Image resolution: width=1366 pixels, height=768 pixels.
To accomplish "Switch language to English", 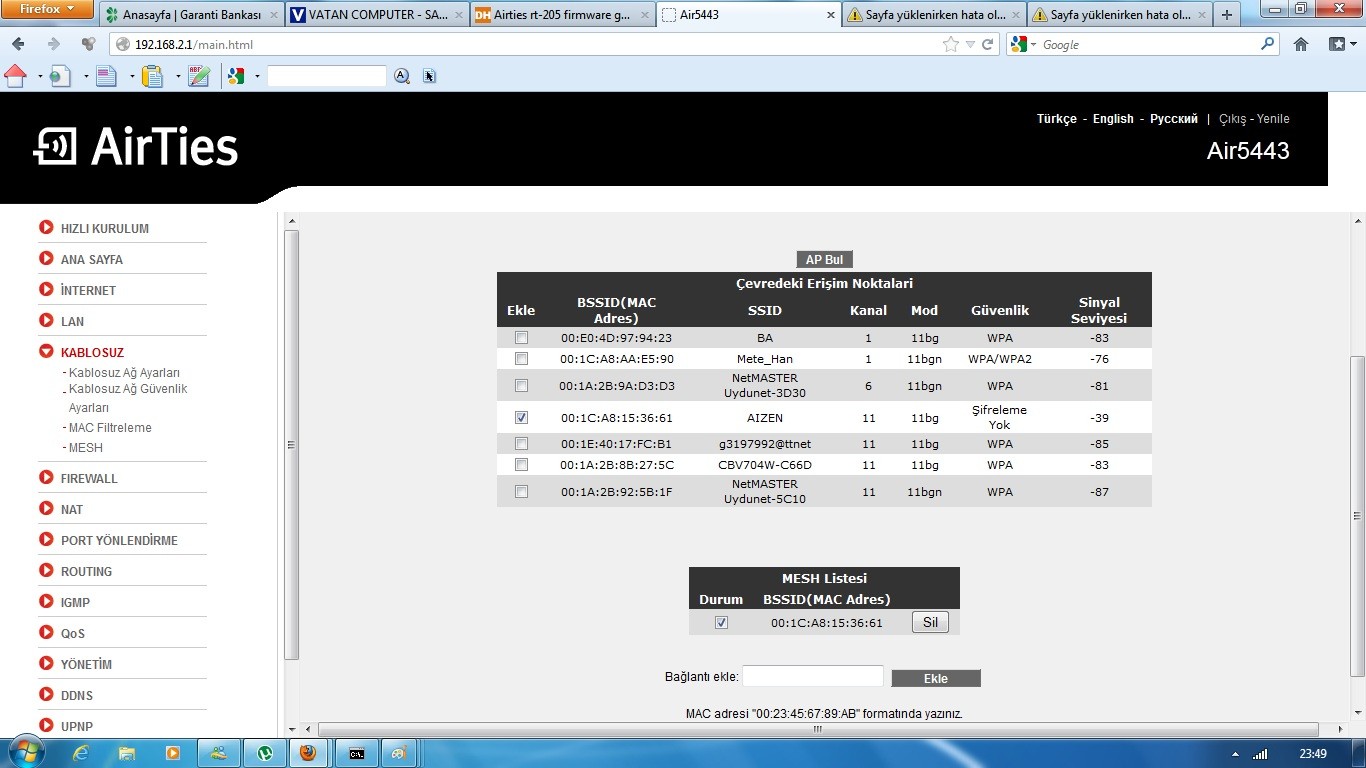I will (x=1113, y=118).
